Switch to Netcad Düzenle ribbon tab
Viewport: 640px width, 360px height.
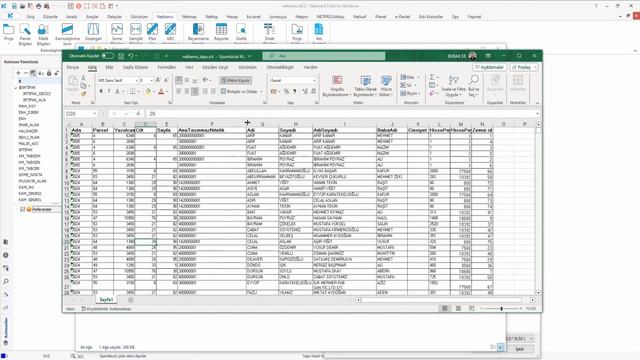coord(50,17)
